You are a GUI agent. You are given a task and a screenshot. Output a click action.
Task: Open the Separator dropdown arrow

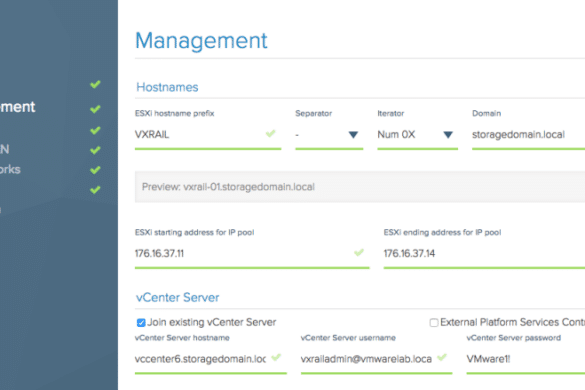[353, 135]
